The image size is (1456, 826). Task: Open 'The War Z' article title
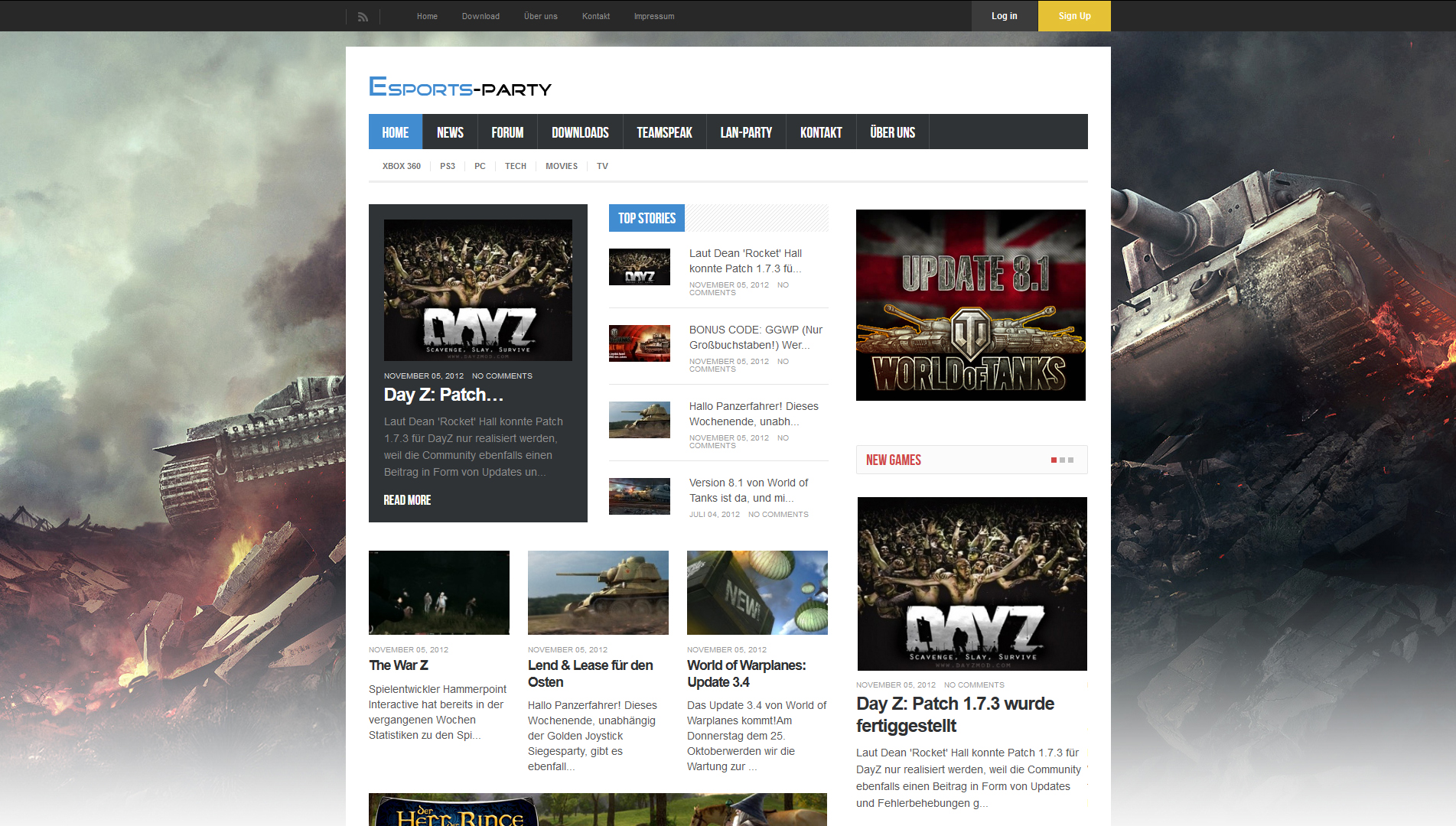coord(399,665)
